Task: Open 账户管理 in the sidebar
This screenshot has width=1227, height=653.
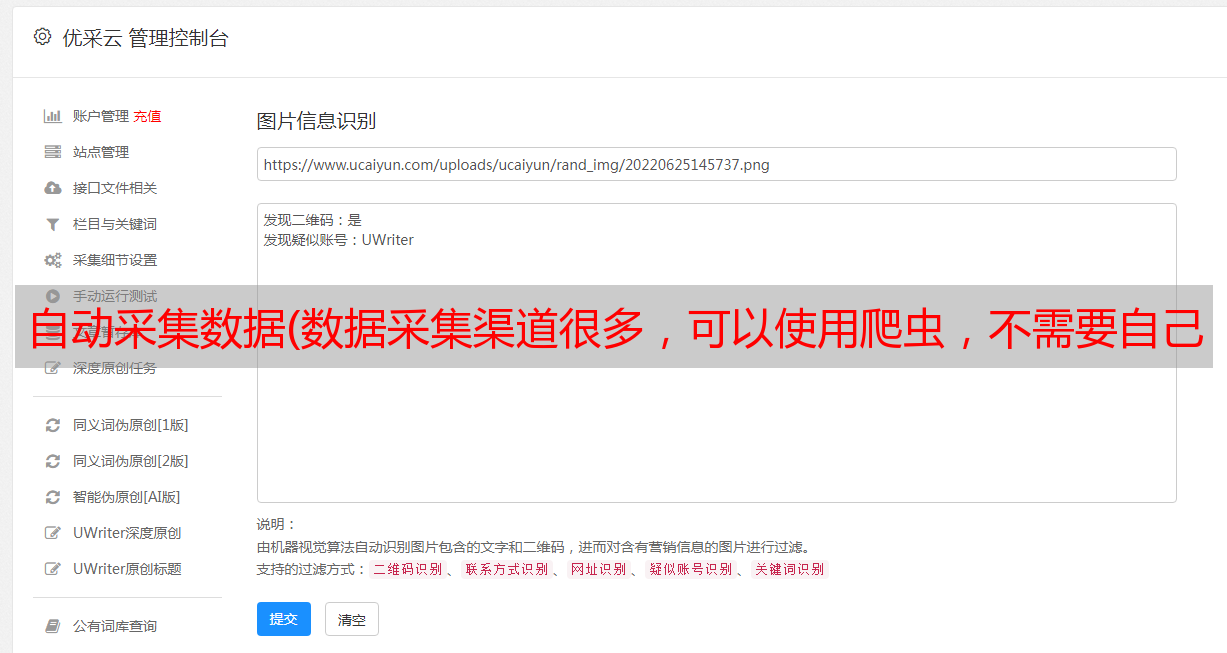Action: [101, 116]
